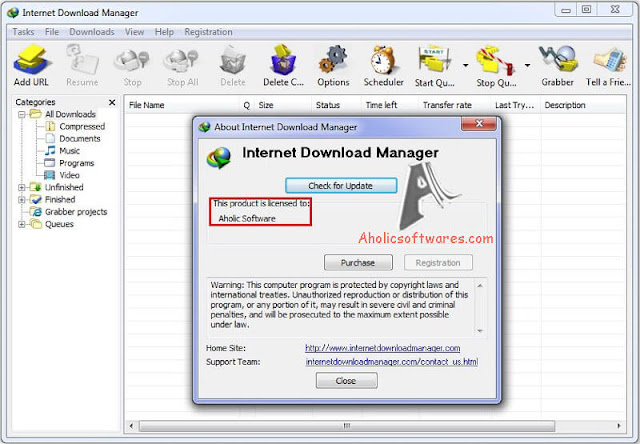Close the Categories panel with X

coord(112,102)
